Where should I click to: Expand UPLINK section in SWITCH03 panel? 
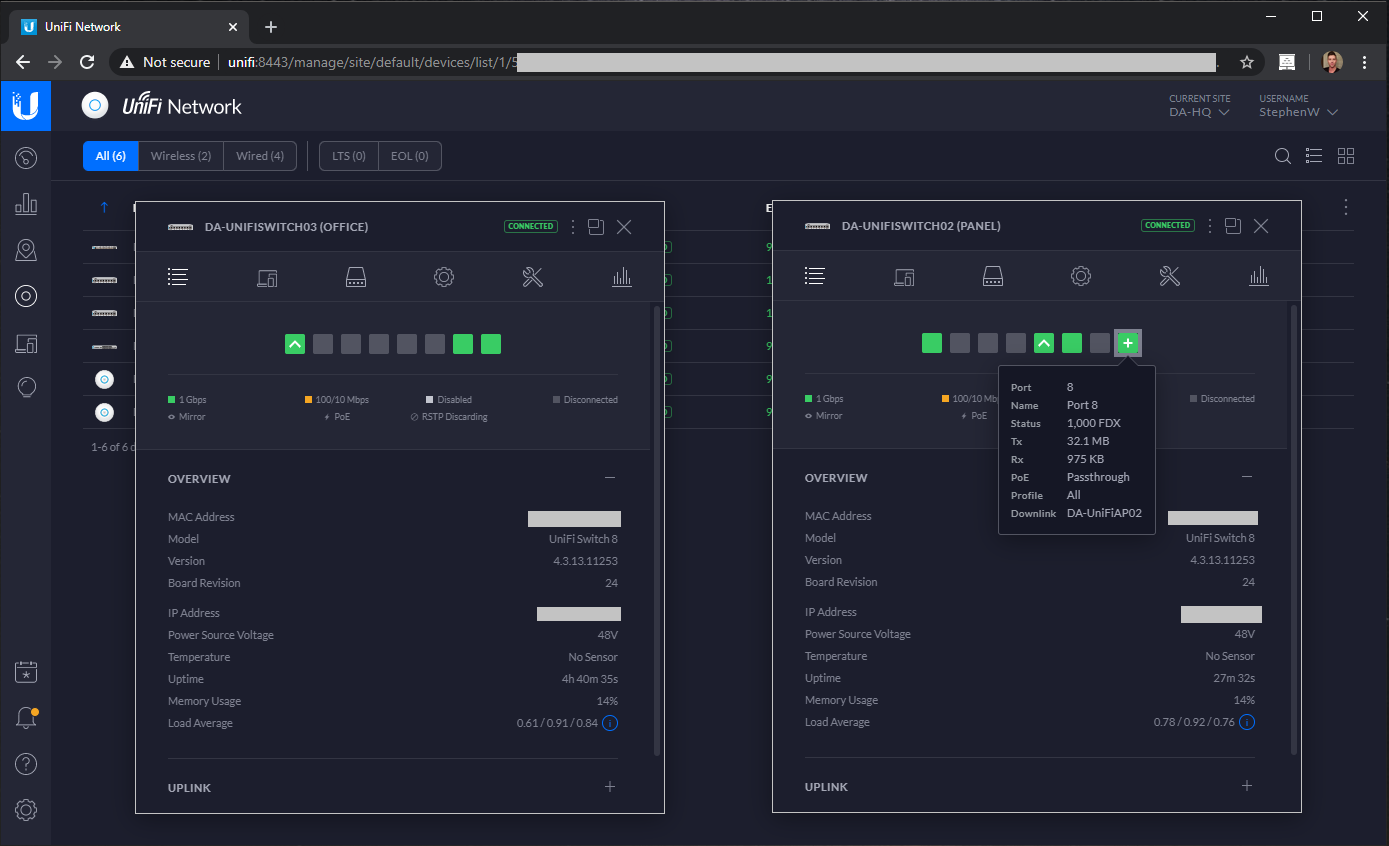click(x=610, y=787)
